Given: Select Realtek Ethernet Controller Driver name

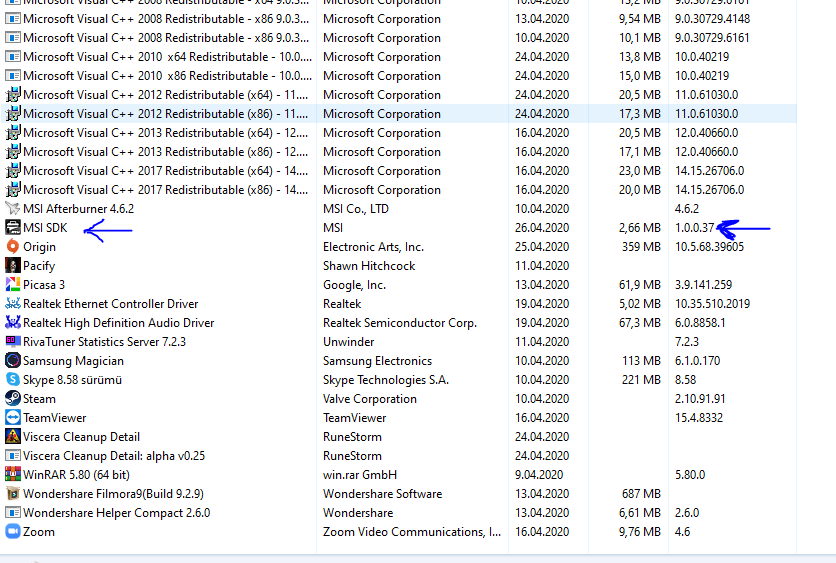Looking at the screenshot, I should (110, 304).
